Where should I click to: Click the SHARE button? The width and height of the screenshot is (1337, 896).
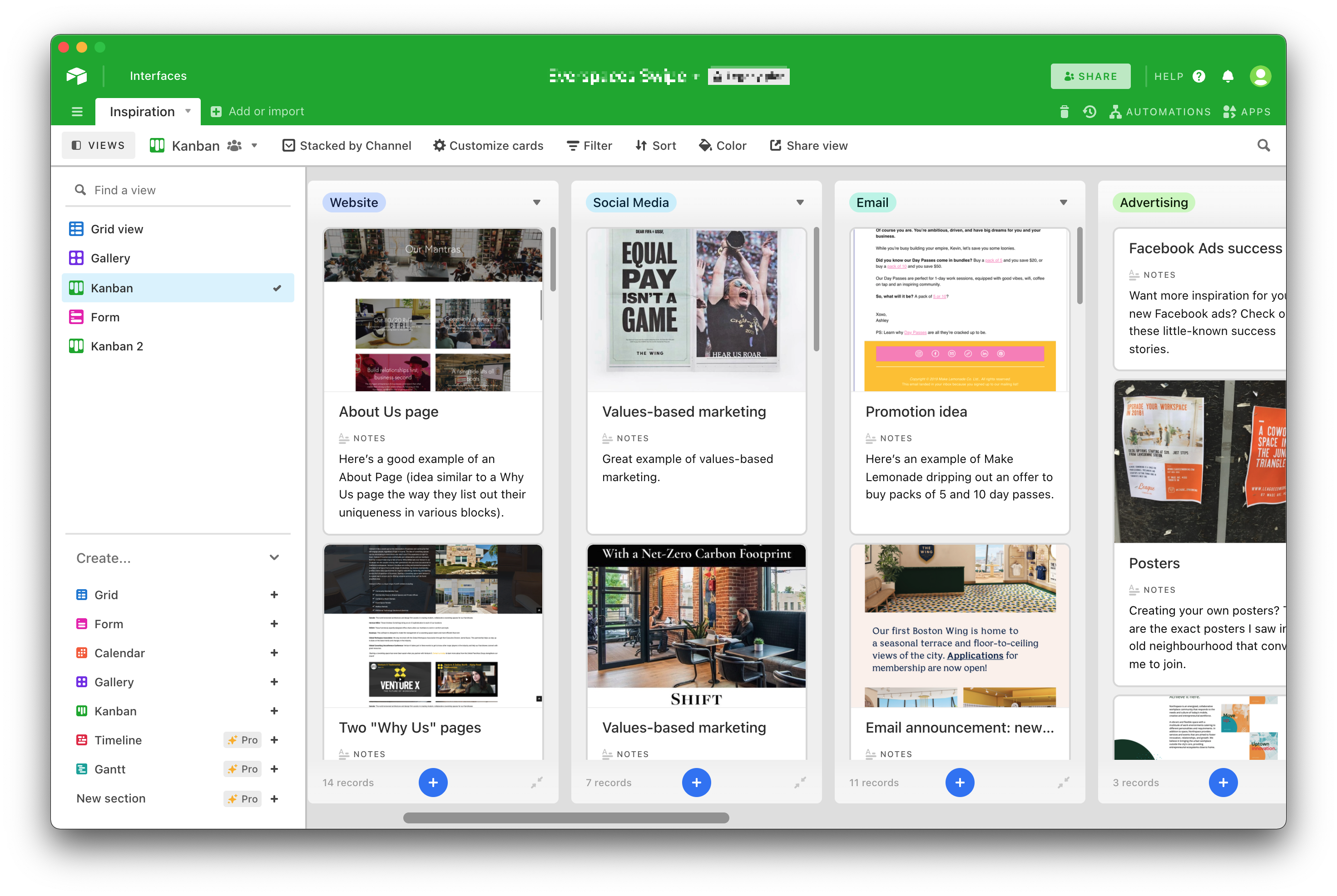1090,76
